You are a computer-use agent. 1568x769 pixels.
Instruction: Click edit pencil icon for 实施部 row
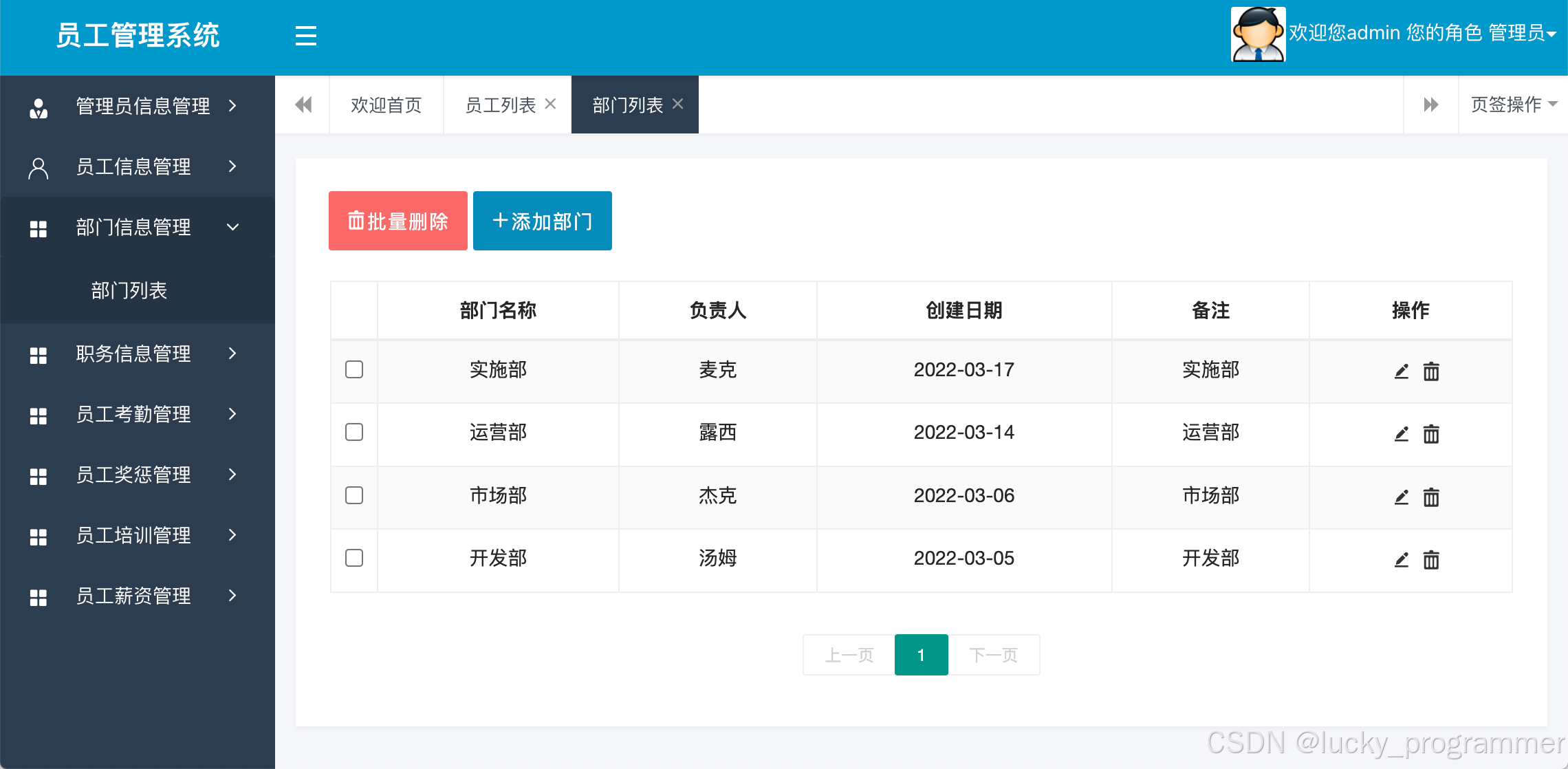tap(1402, 371)
